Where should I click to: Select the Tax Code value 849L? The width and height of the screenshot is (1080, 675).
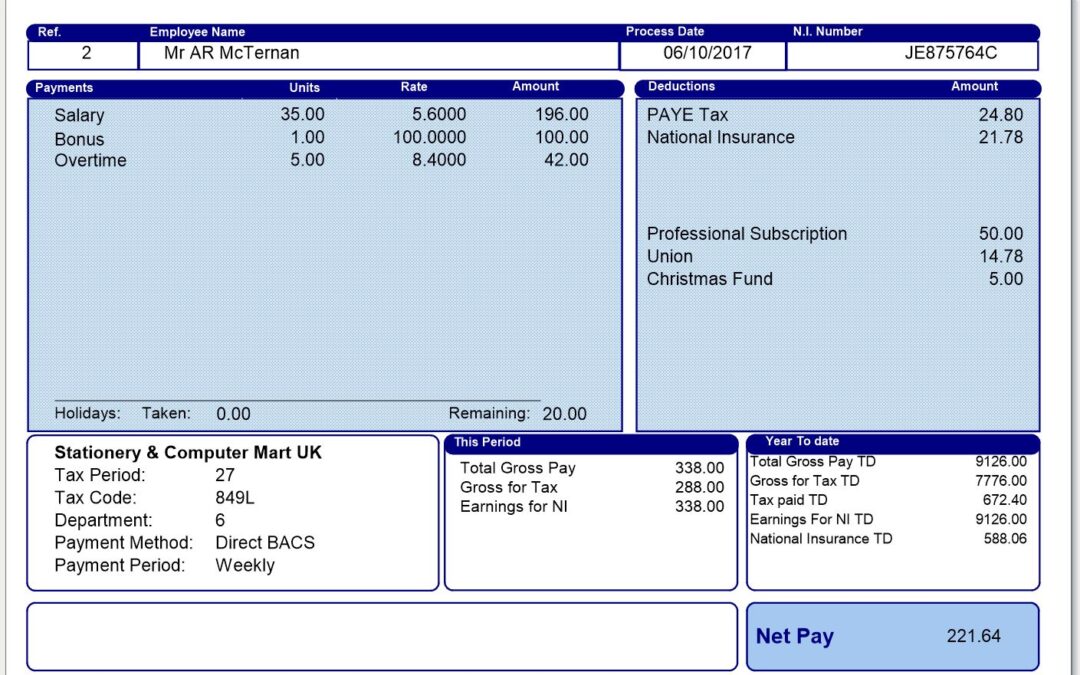(x=236, y=498)
